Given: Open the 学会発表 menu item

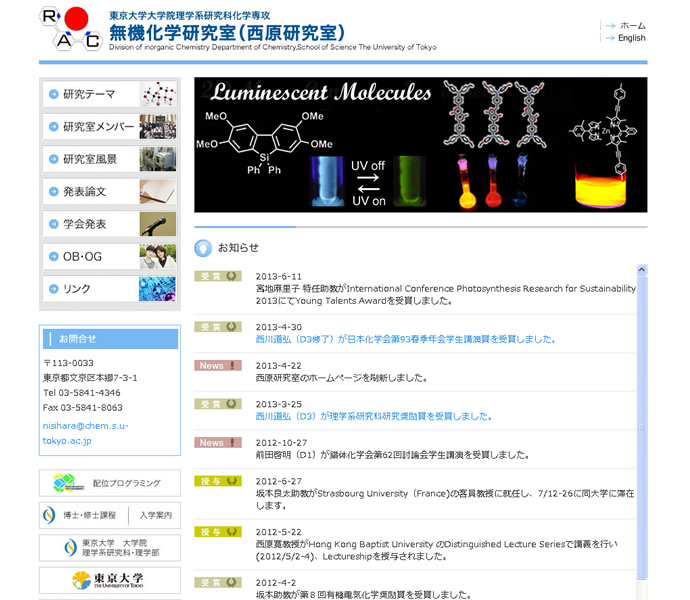Looking at the screenshot, I should [110, 224].
